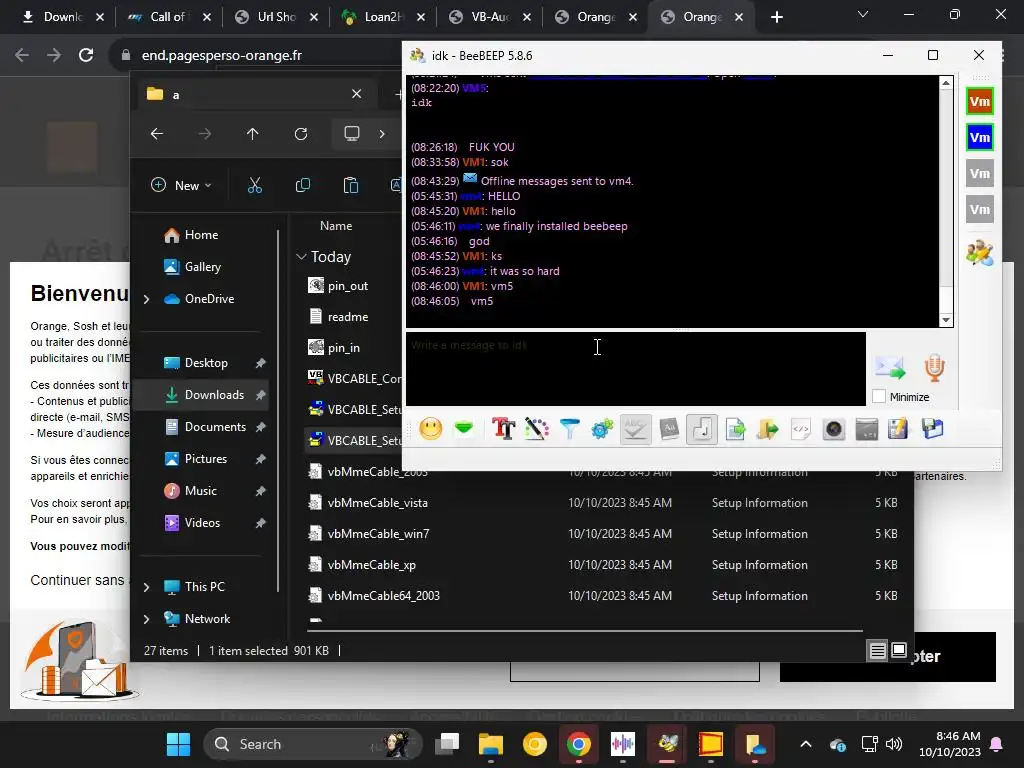This screenshot has width=1024, height=768.
Task: Open Gallery in File Explorer sidebar
Action: [202, 266]
